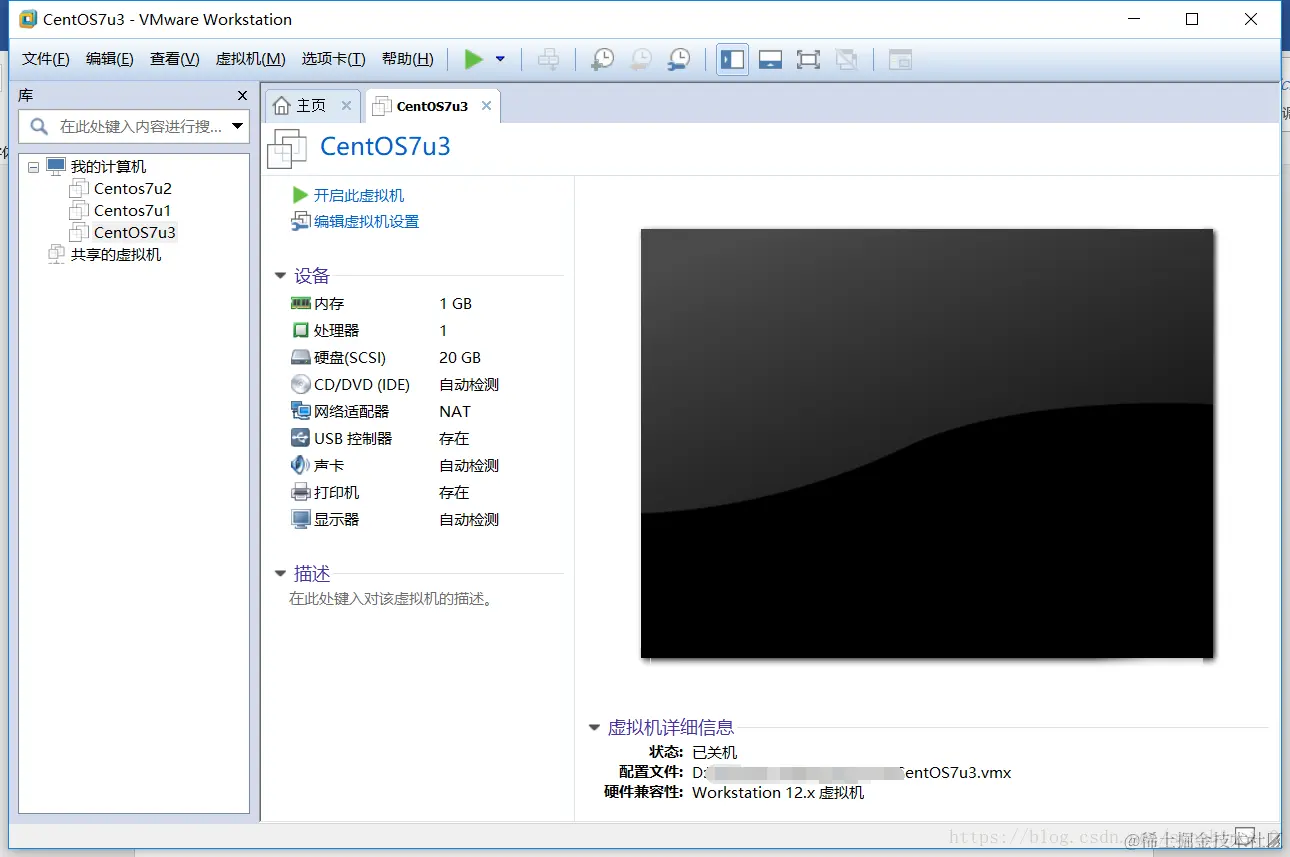1290x857 pixels.
Task: Open the Snapshot Manager
Action: (x=679, y=59)
